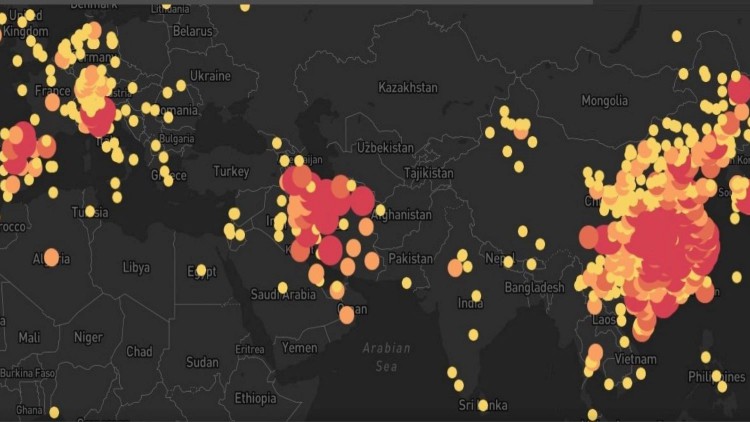Select the Sudan country label
The width and height of the screenshot is (750, 422).
click(202, 362)
